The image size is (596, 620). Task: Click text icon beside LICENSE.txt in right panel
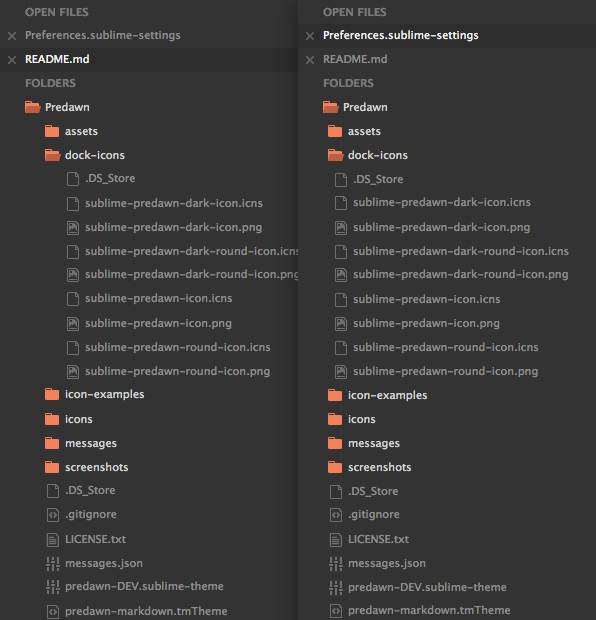pos(336,540)
